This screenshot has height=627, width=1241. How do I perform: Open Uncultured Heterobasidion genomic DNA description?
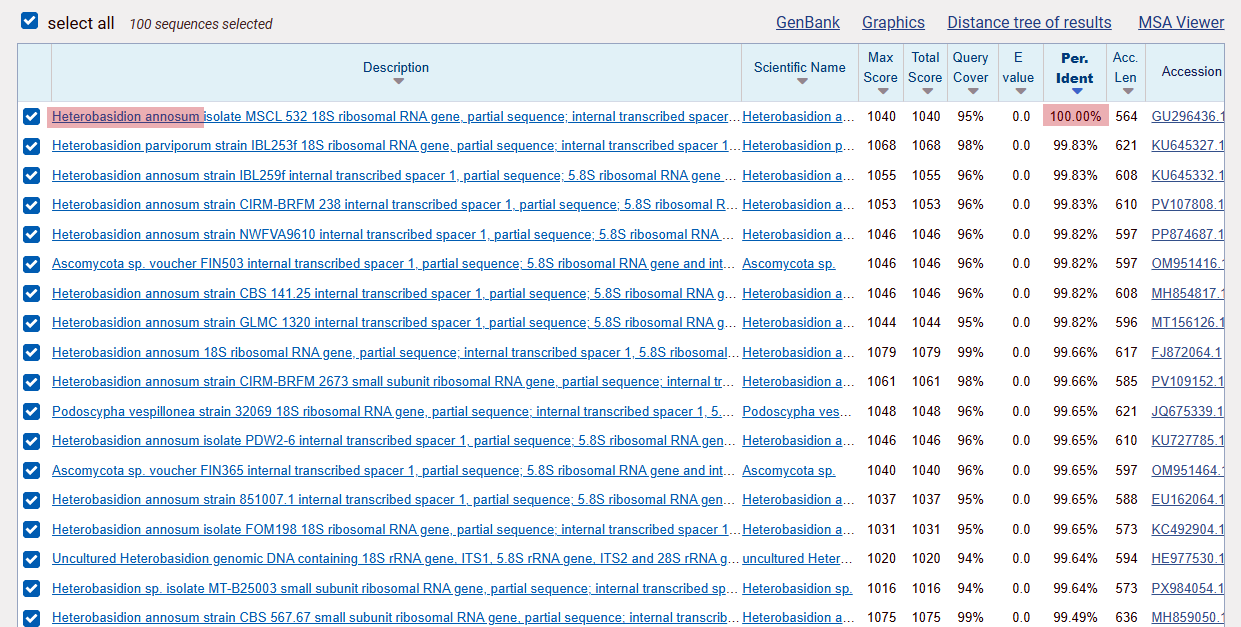click(396, 559)
